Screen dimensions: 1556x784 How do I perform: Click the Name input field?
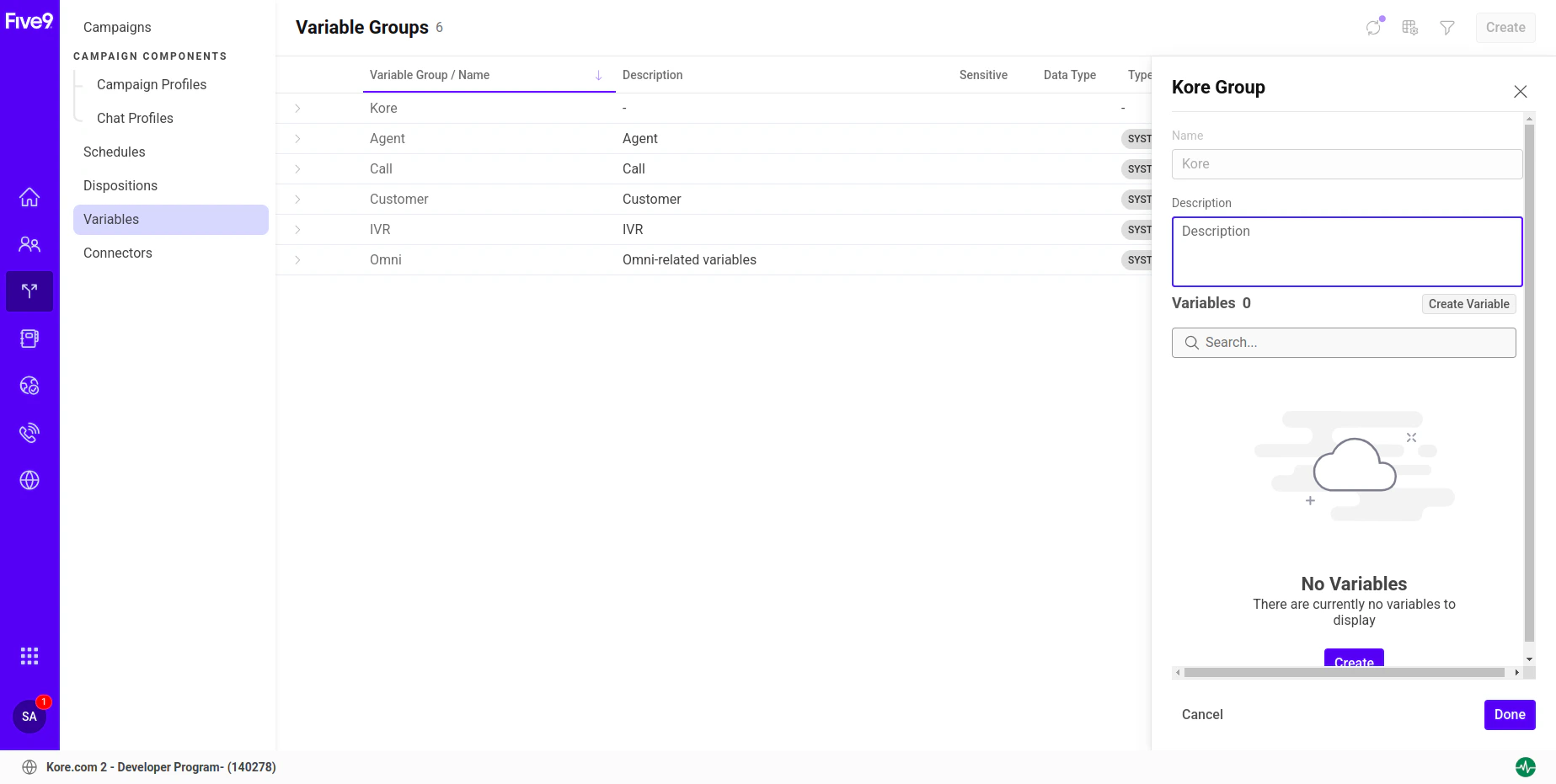coord(1347,164)
